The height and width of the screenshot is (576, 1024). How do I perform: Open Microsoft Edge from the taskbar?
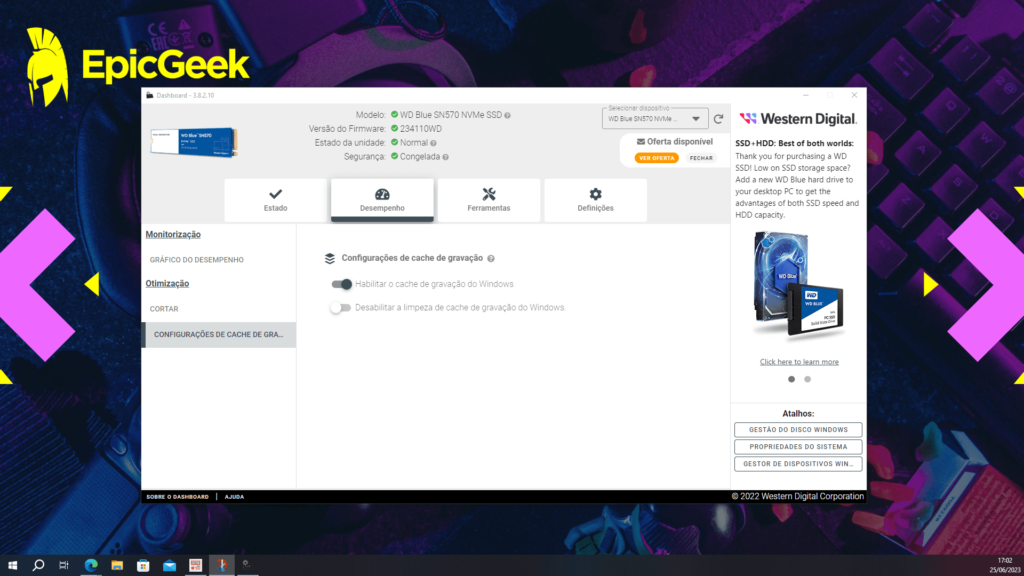91,565
